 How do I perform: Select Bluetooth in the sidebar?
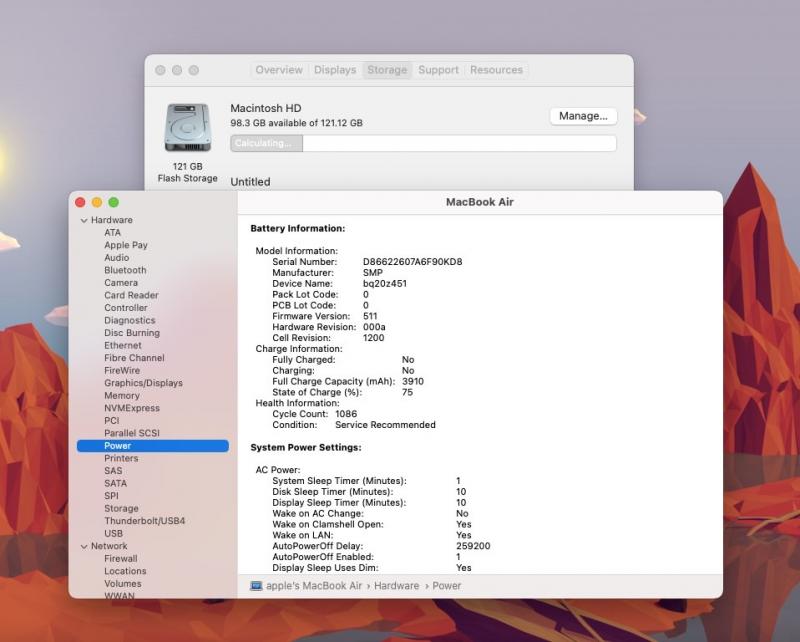pos(125,270)
